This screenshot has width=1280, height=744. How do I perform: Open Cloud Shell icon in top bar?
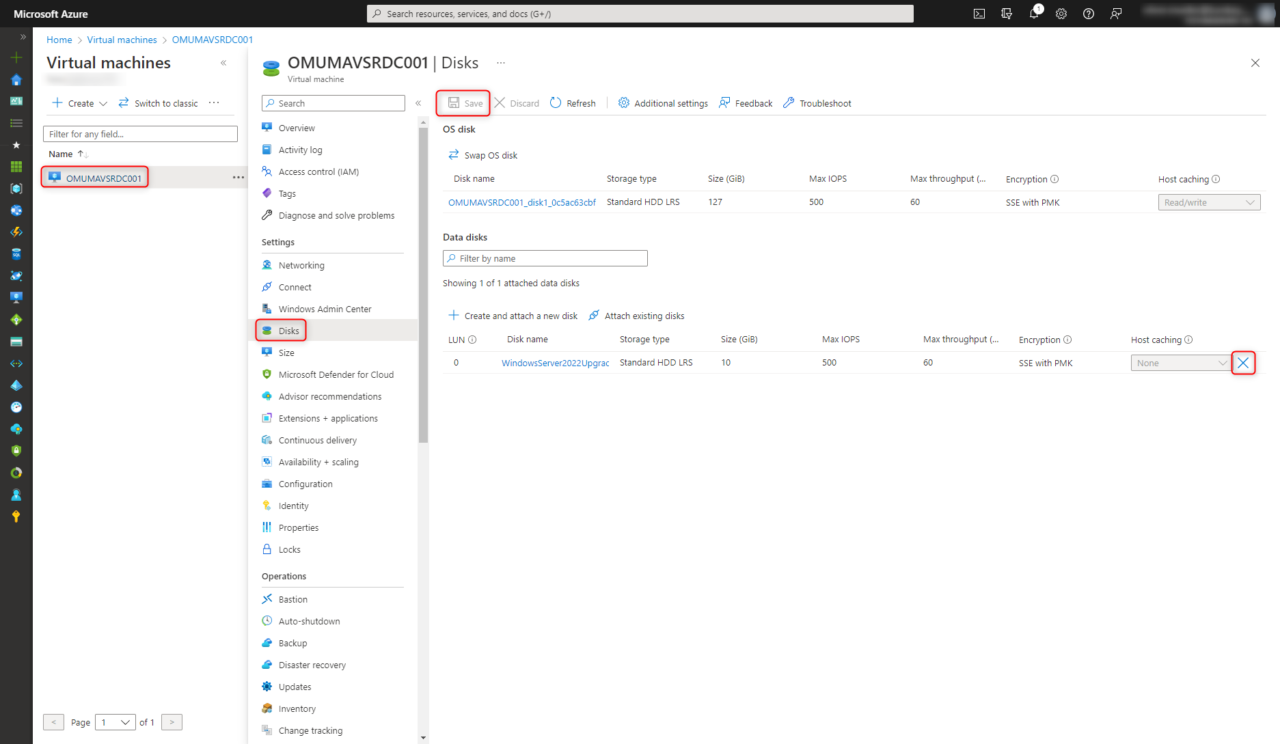(979, 13)
